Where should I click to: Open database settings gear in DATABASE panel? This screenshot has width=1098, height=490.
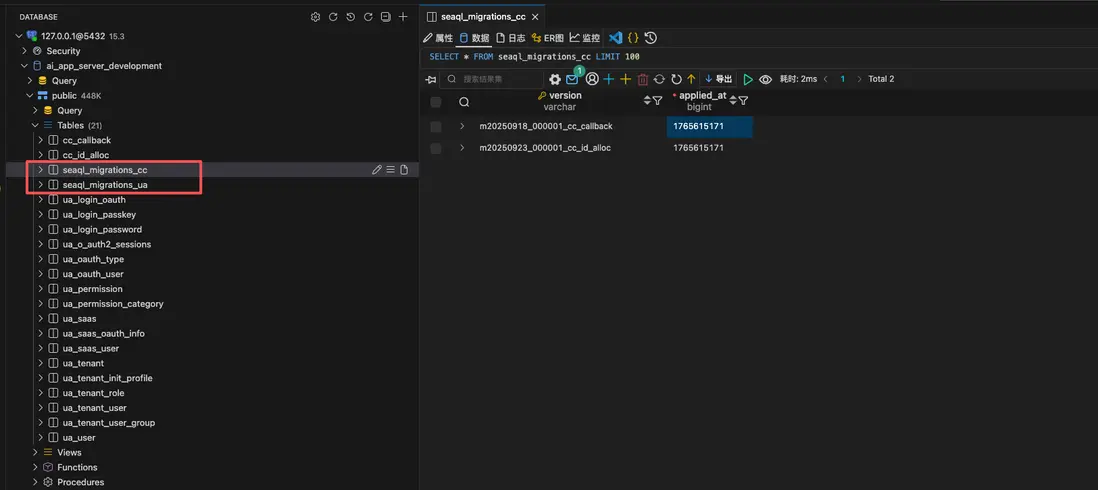coord(315,17)
